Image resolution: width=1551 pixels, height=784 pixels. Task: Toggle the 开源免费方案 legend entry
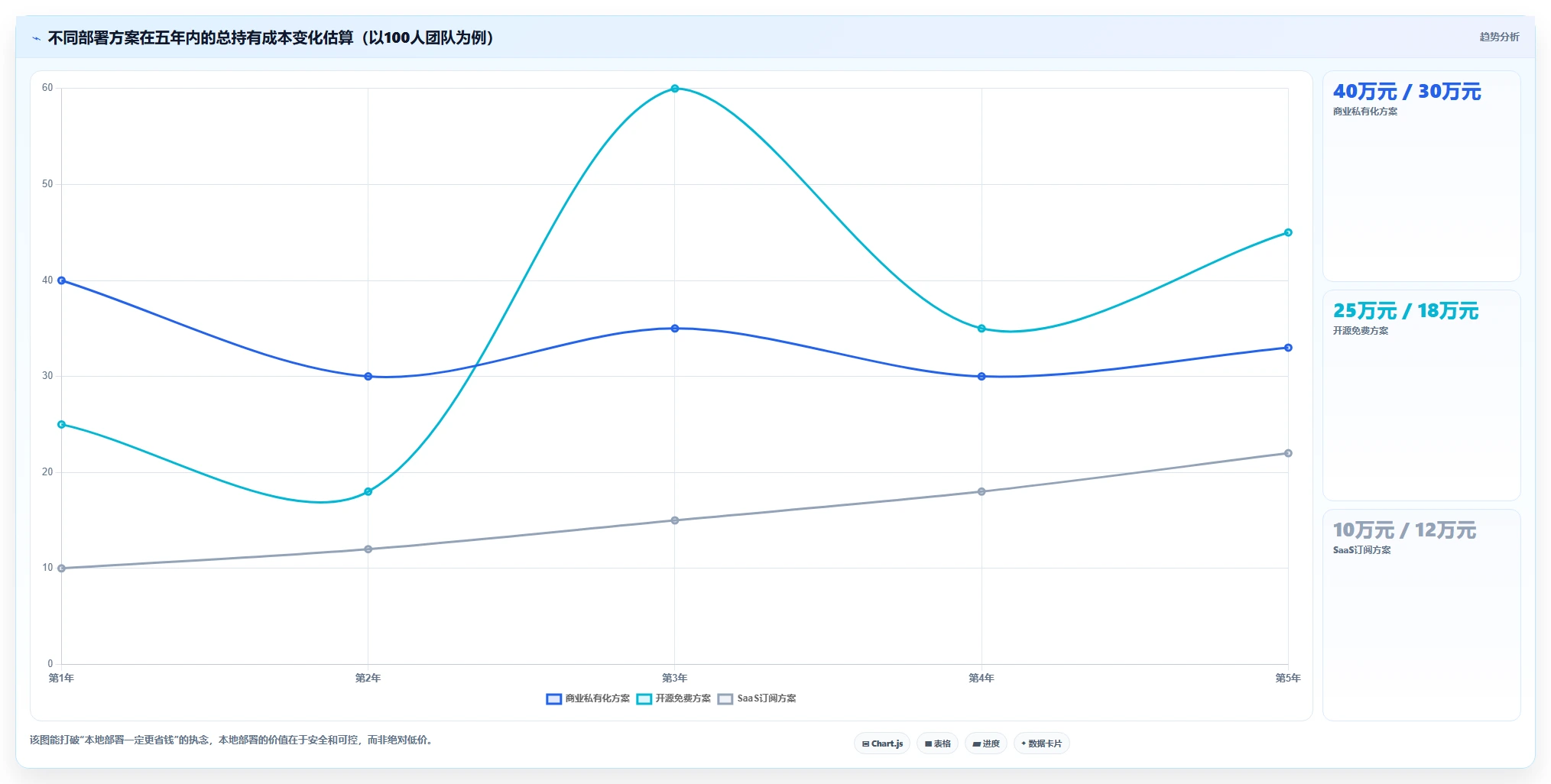(x=673, y=698)
